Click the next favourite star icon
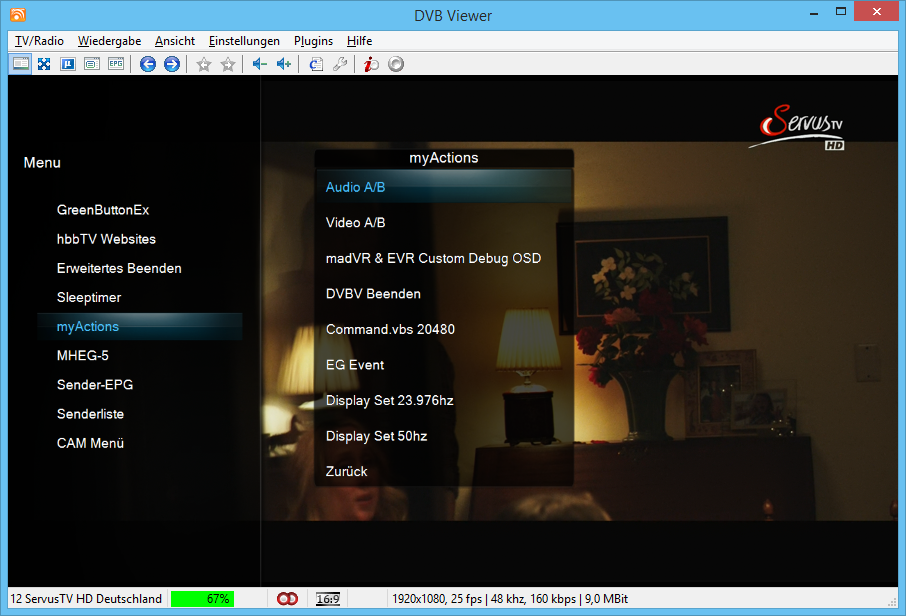 (228, 64)
